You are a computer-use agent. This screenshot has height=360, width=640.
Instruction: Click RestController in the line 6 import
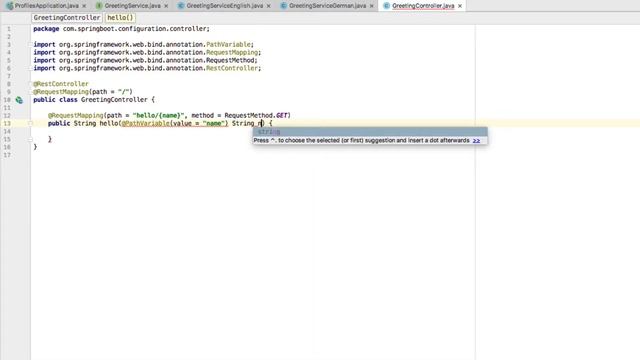[232, 68]
